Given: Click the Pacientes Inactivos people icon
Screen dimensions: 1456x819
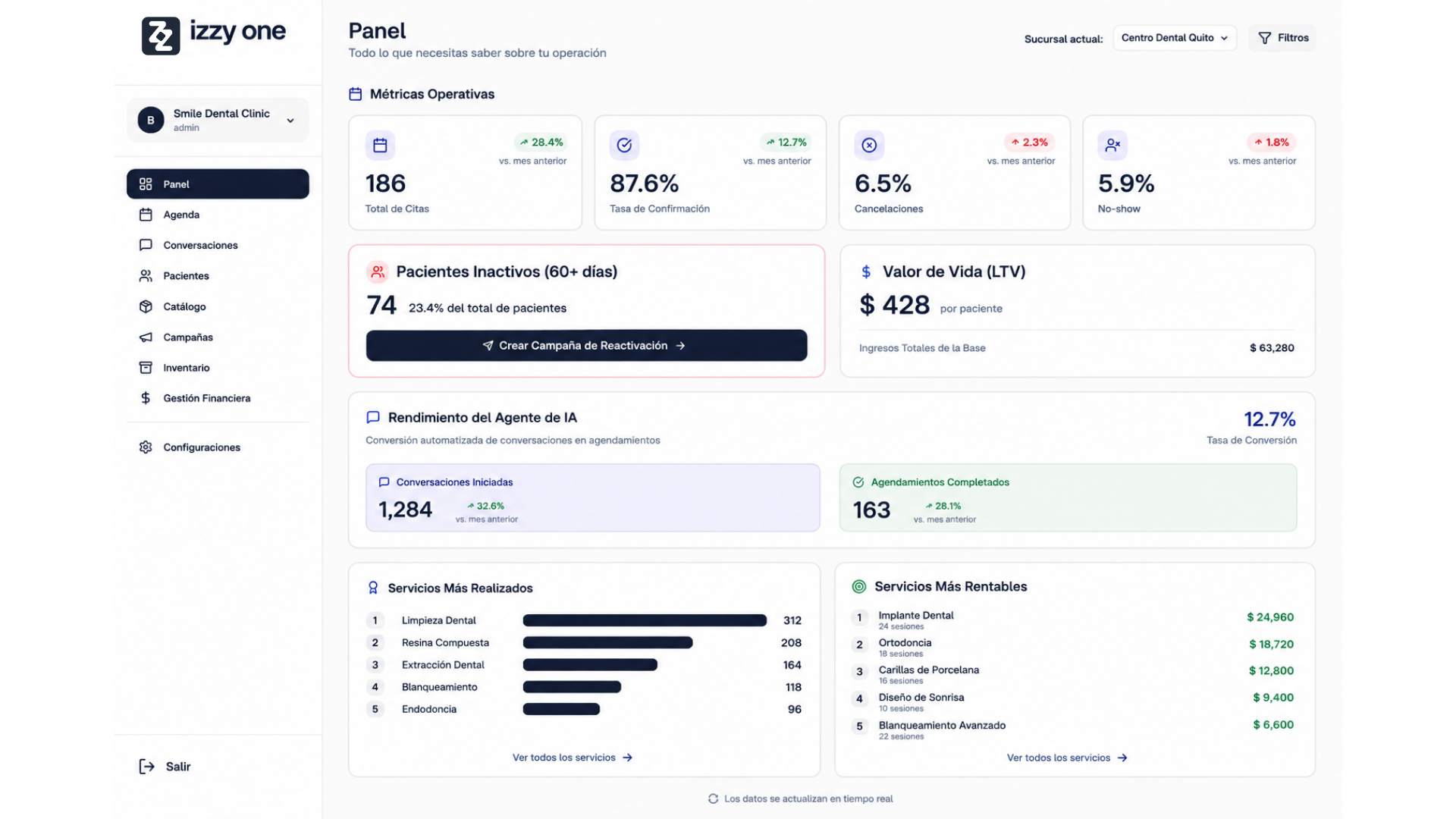Looking at the screenshot, I should pos(378,271).
